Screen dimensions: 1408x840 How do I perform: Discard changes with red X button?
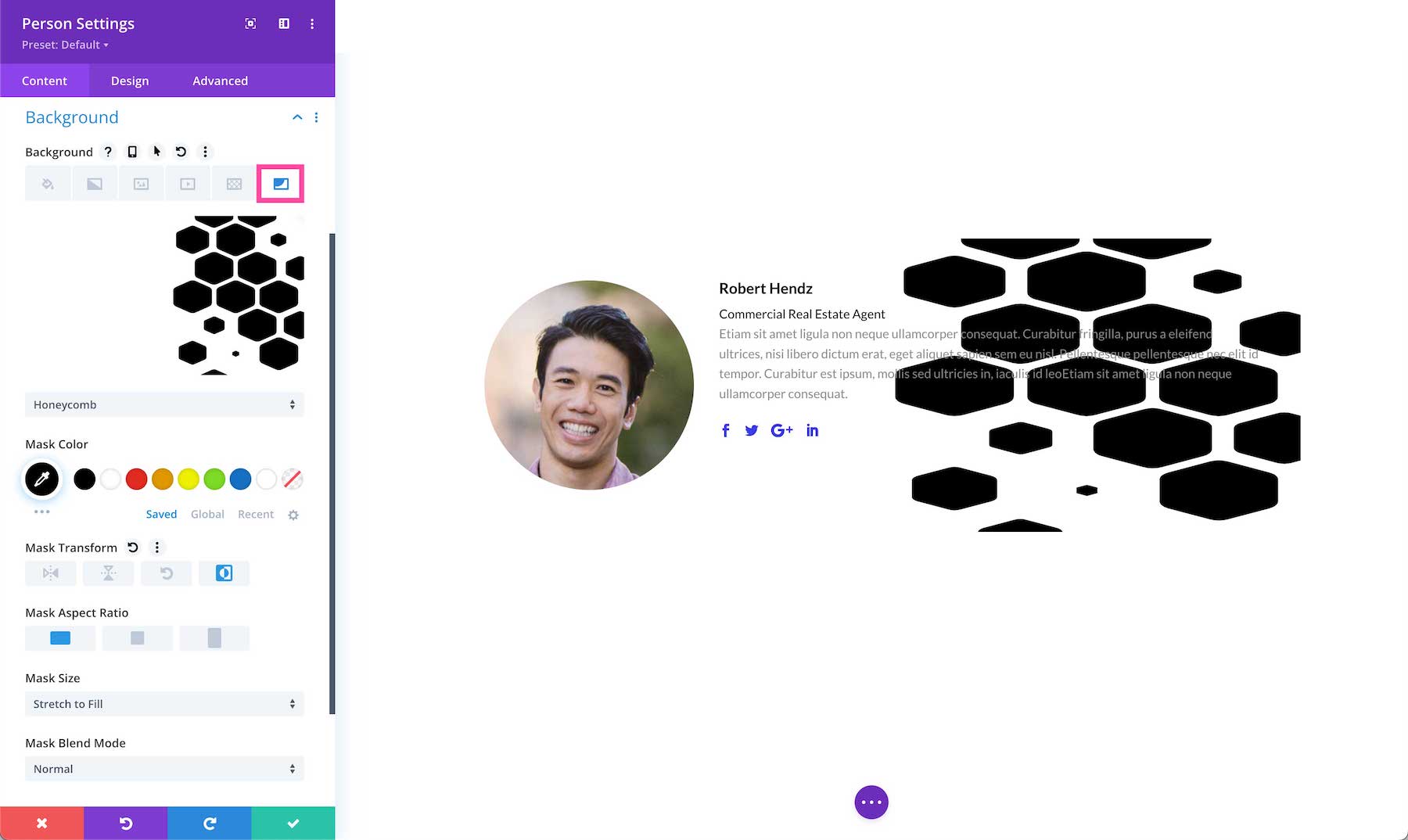(x=41, y=824)
